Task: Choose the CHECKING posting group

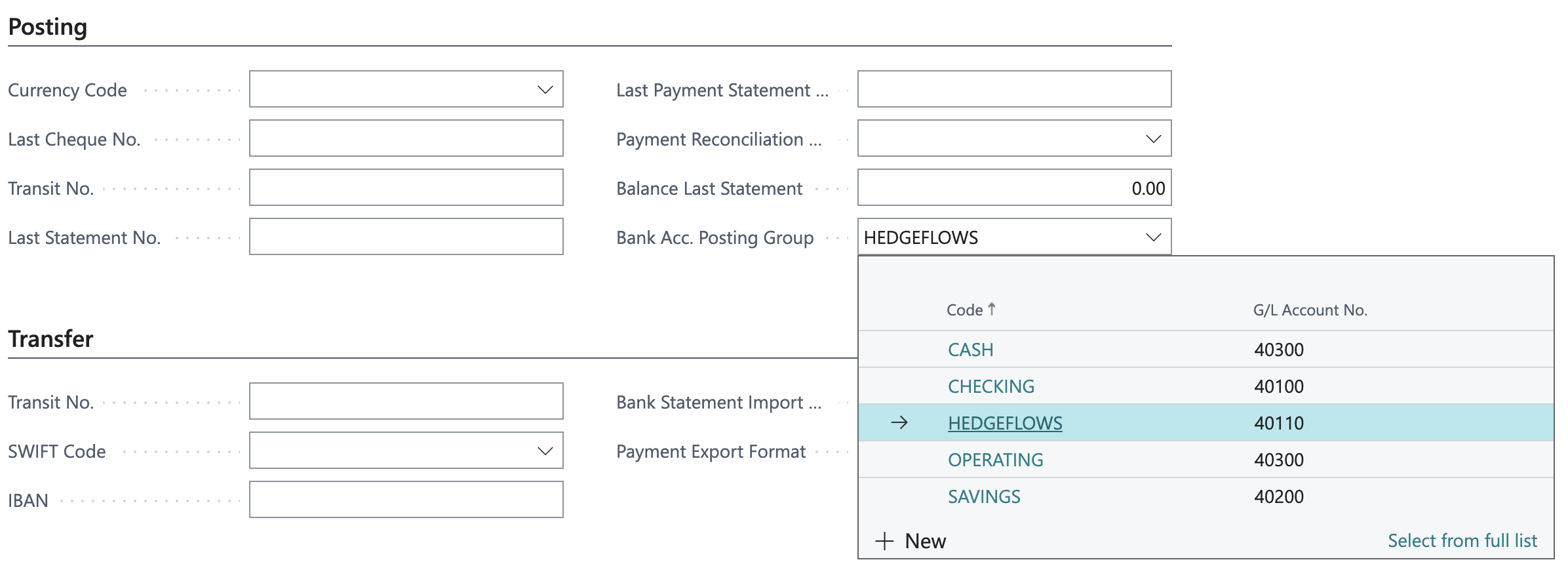Action: pos(990,386)
